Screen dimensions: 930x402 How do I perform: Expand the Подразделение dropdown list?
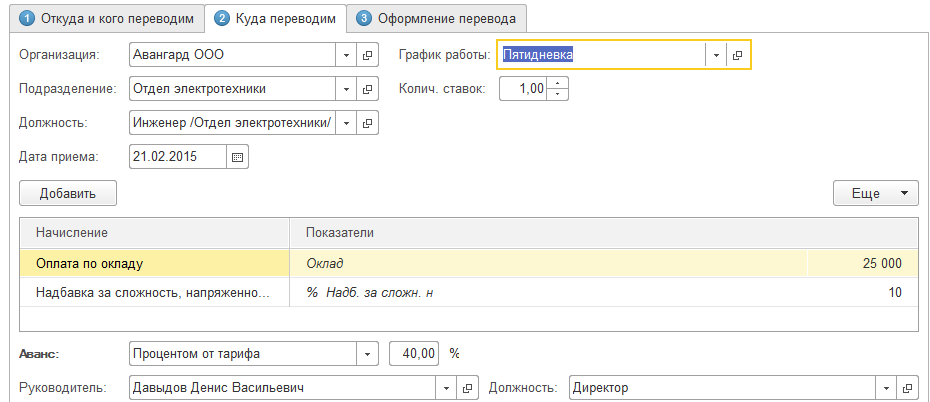pyautogui.click(x=346, y=89)
